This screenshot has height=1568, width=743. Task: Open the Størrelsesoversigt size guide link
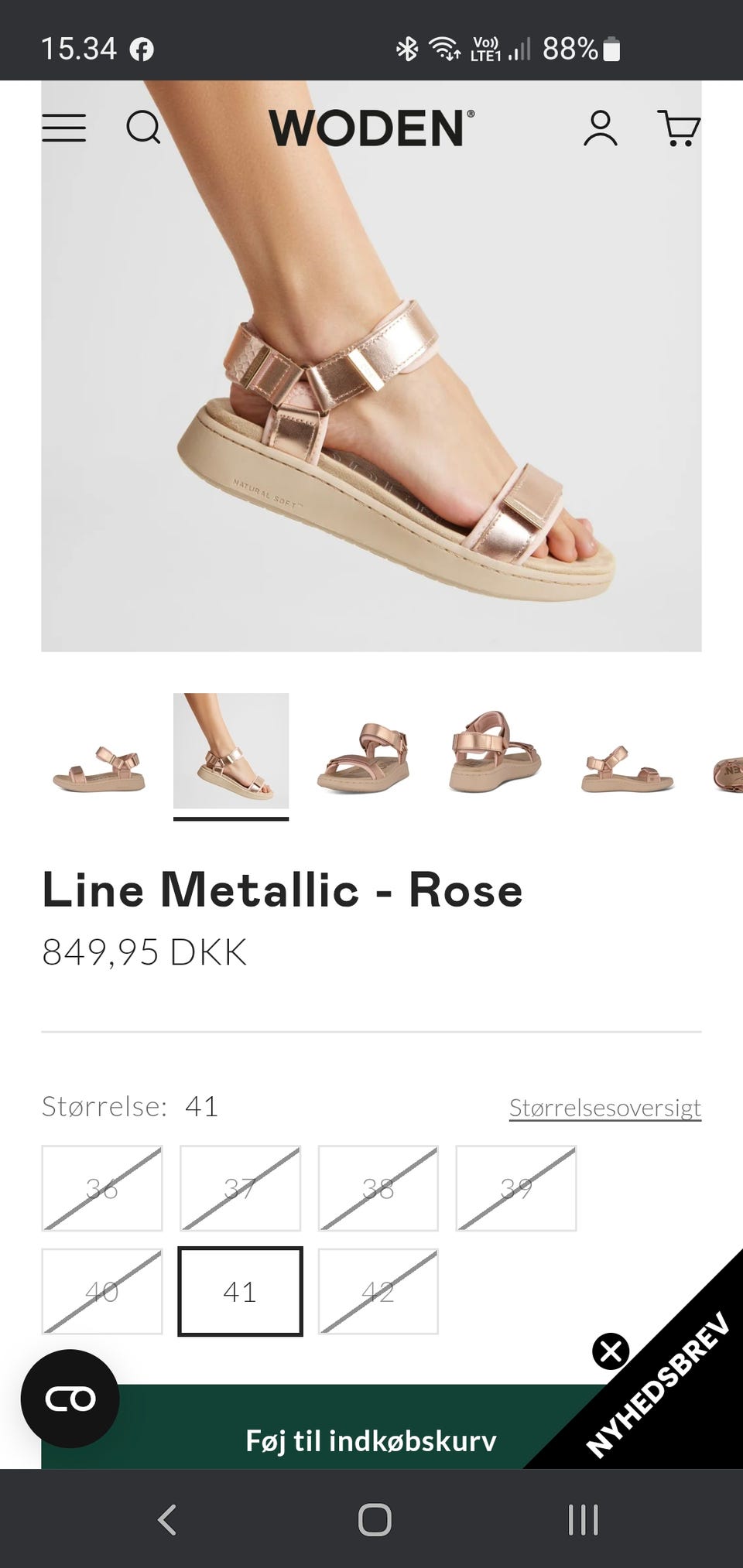[604, 1107]
